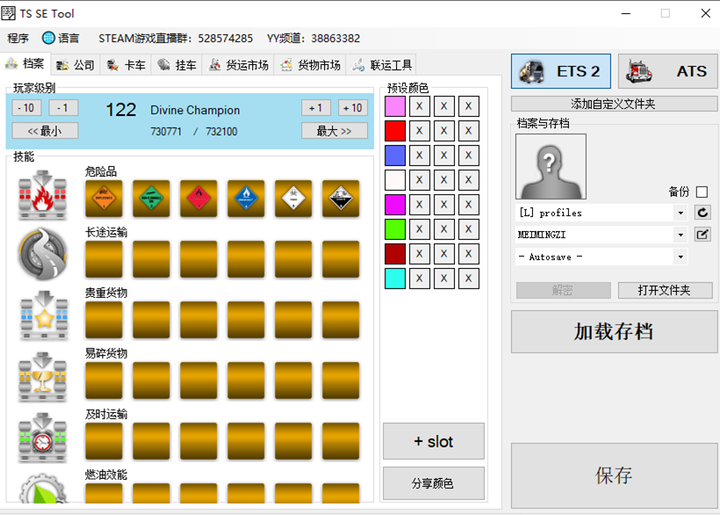Pick the dark red preset color swatch
This screenshot has height=515, width=720.
395,253
